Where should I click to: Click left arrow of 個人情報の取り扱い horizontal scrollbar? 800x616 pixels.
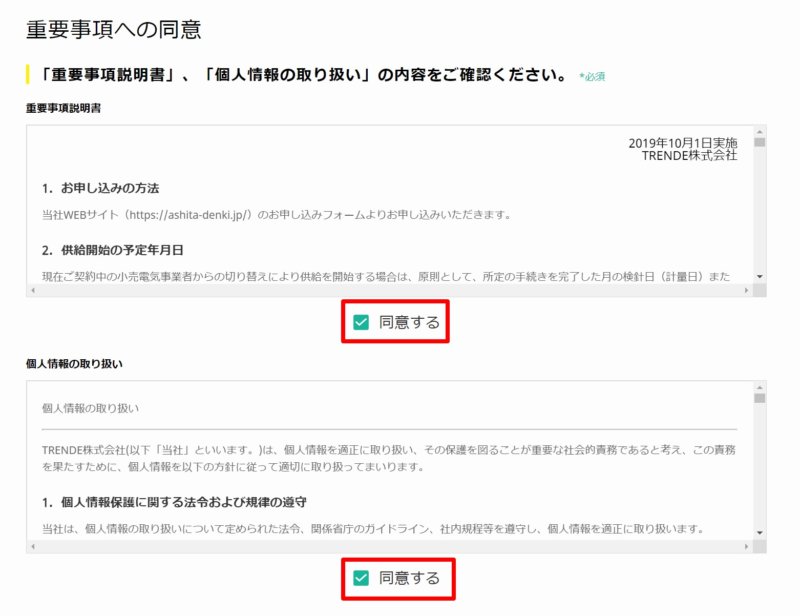33,547
